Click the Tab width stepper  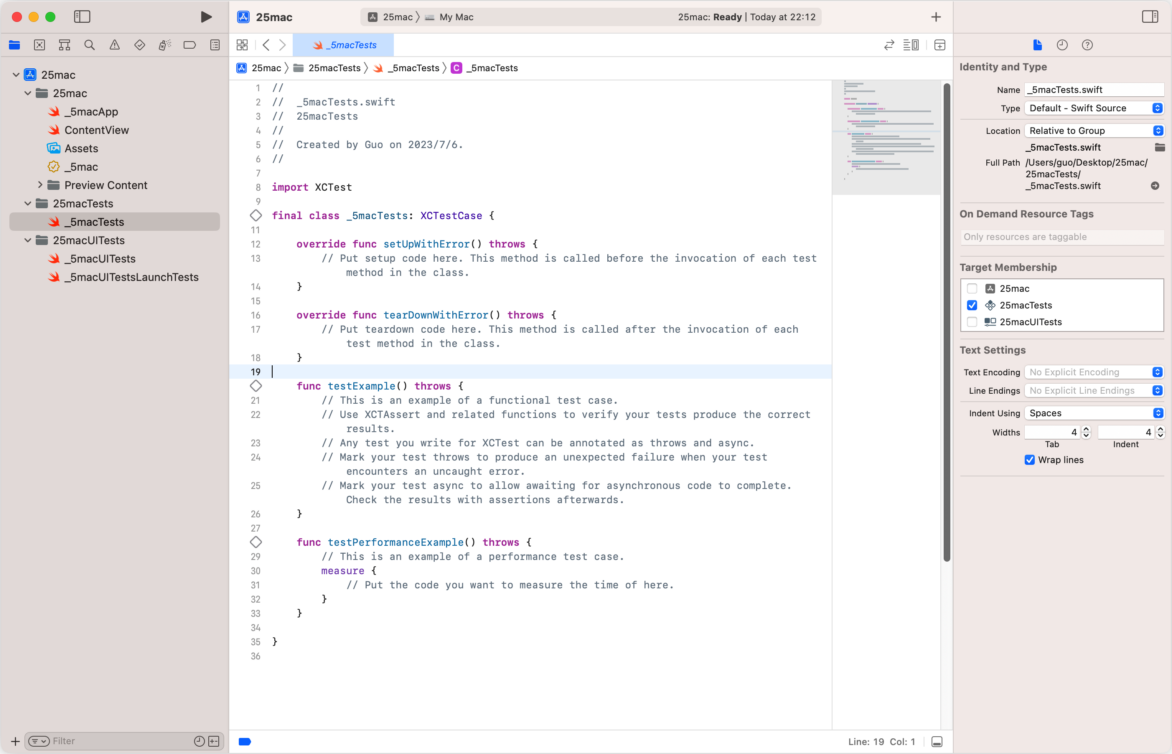[x=1086, y=432]
